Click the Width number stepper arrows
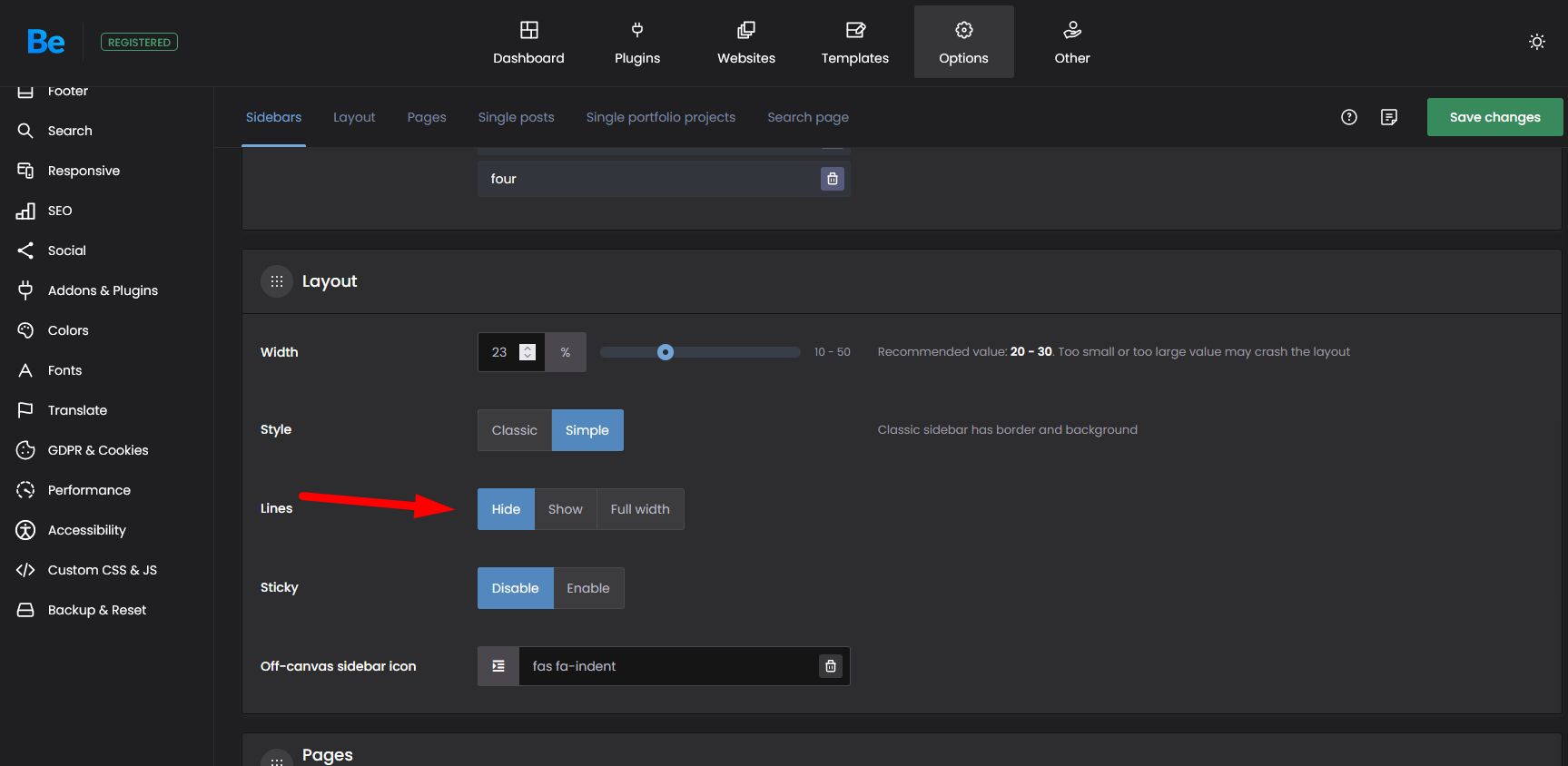 click(x=528, y=352)
